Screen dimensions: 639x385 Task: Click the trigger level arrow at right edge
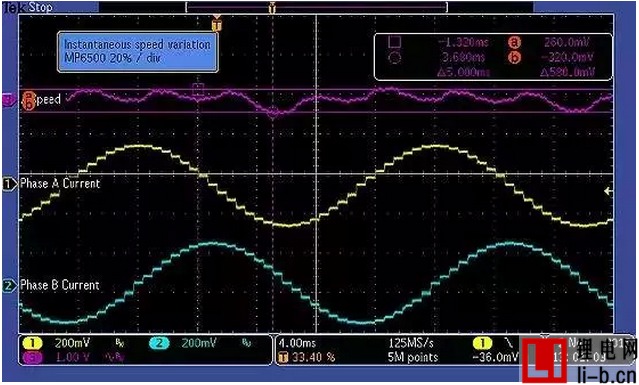(x=609, y=191)
